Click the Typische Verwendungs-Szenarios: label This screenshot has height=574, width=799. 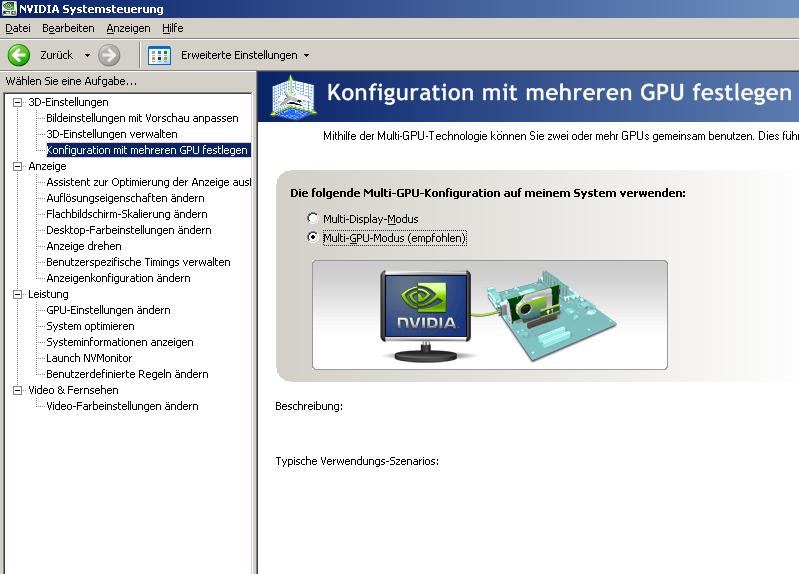click(357, 461)
